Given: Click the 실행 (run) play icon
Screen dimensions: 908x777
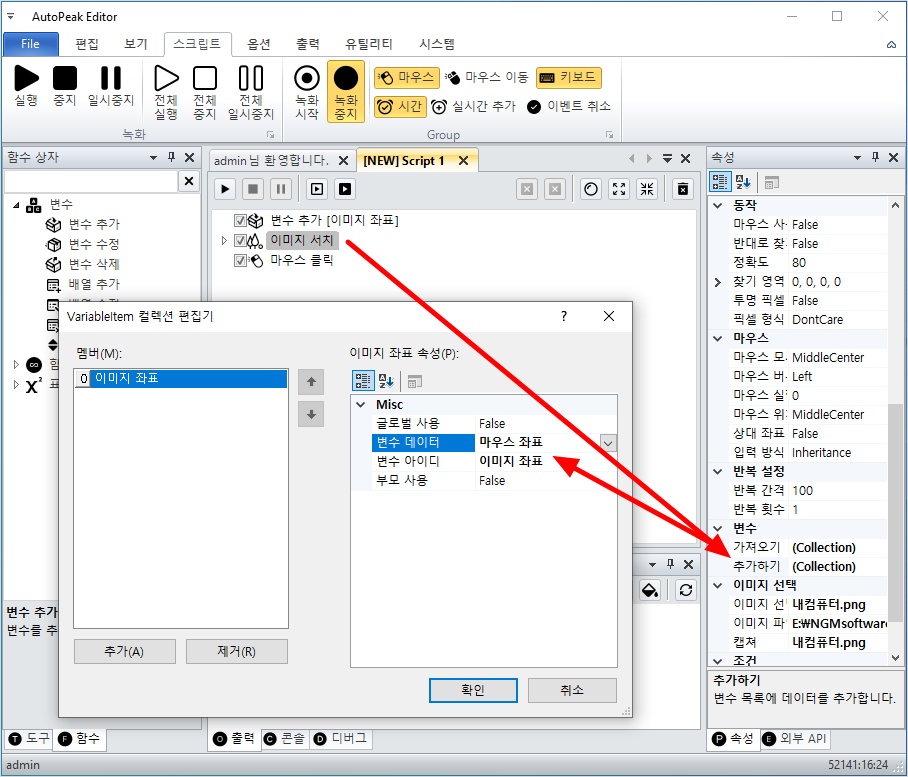Looking at the screenshot, I should [x=26, y=78].
